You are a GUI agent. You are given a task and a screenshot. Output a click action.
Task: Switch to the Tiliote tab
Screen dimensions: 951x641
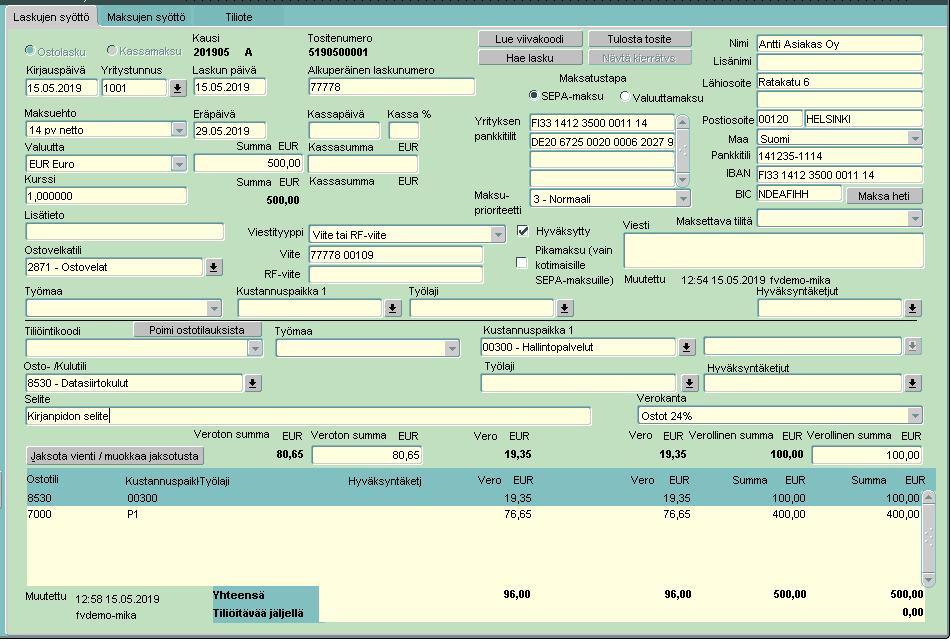tap(238, 17)
